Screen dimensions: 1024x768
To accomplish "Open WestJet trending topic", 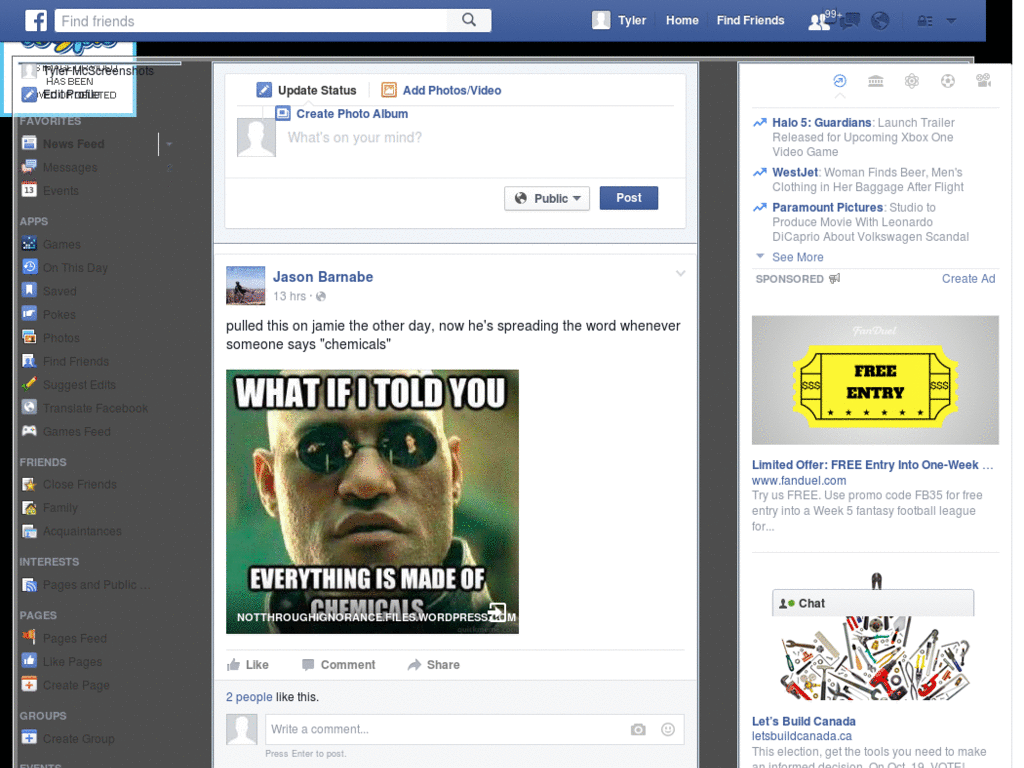I will (795, 172).
